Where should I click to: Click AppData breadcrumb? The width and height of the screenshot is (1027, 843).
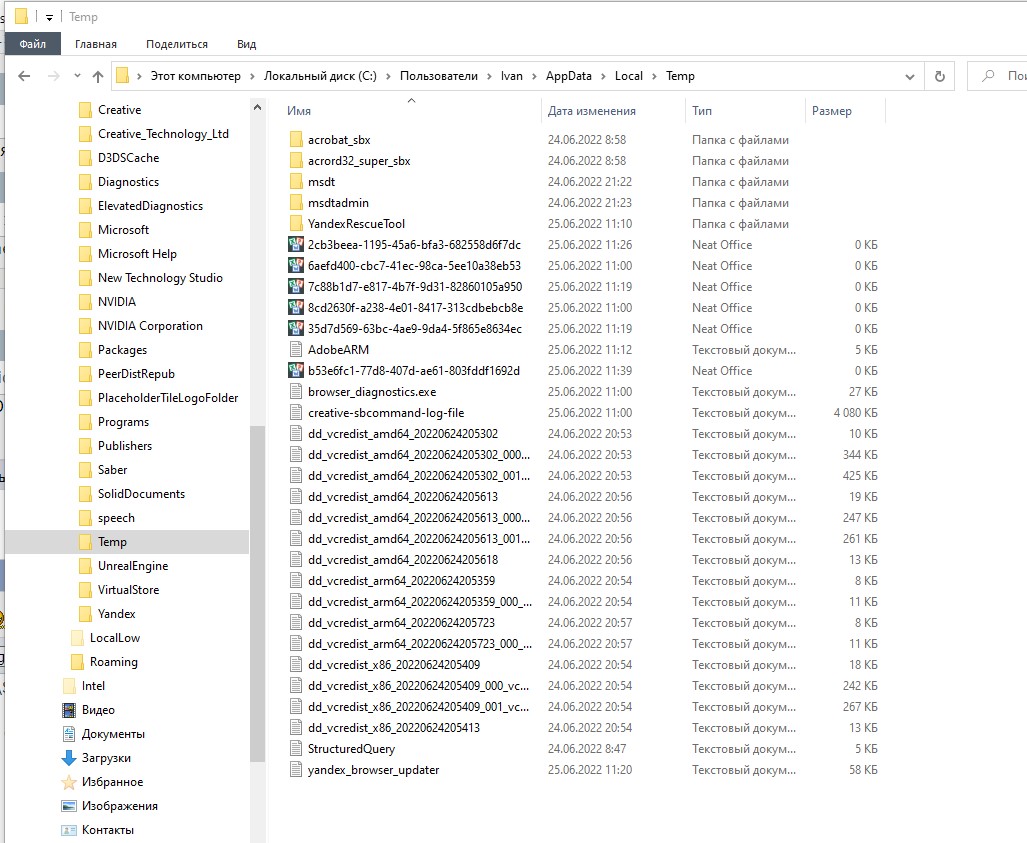click(569, 76)
